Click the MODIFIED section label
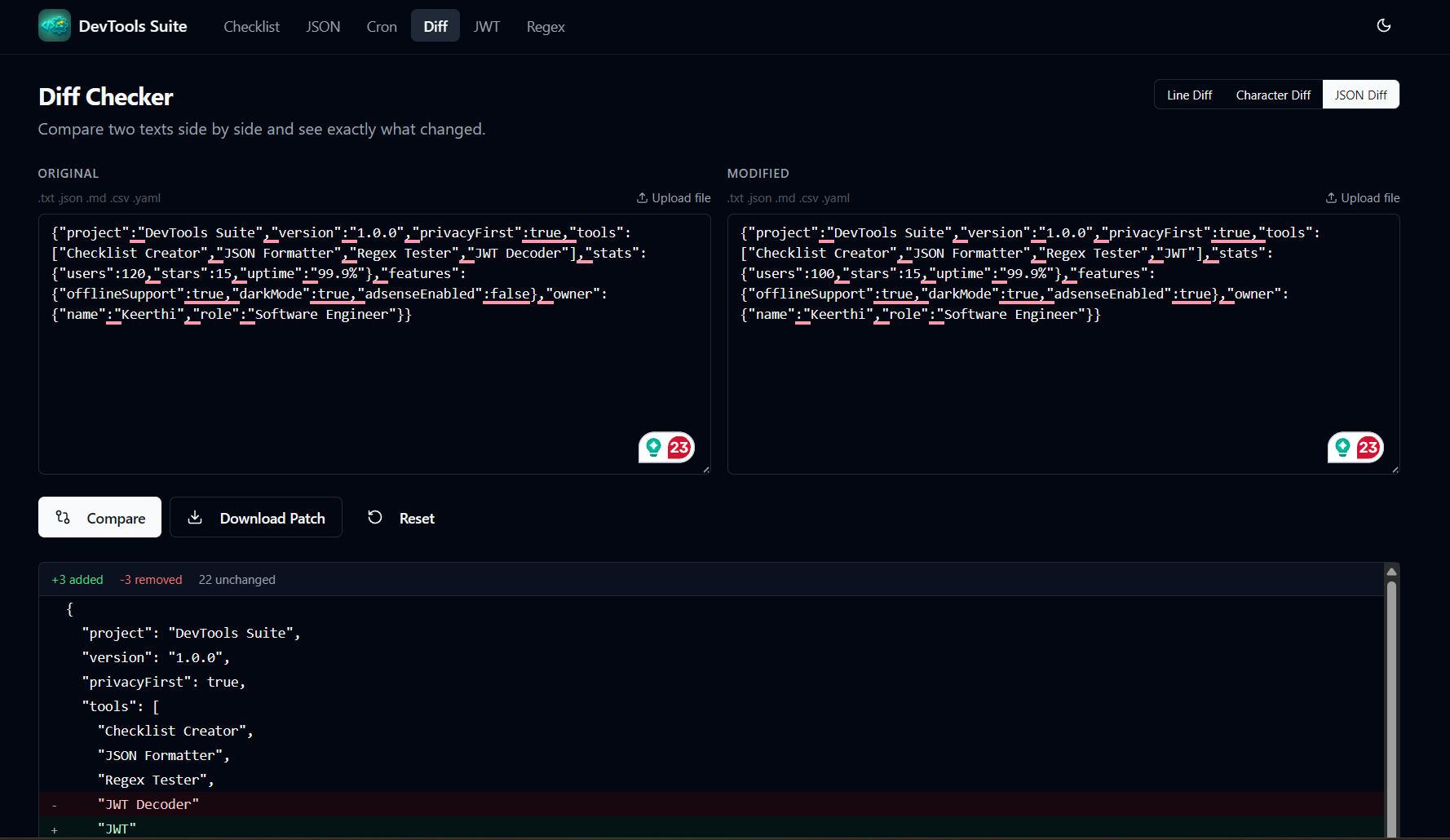Image resolution: width=1450 pixels, height=840 pixels. [758, 174]
